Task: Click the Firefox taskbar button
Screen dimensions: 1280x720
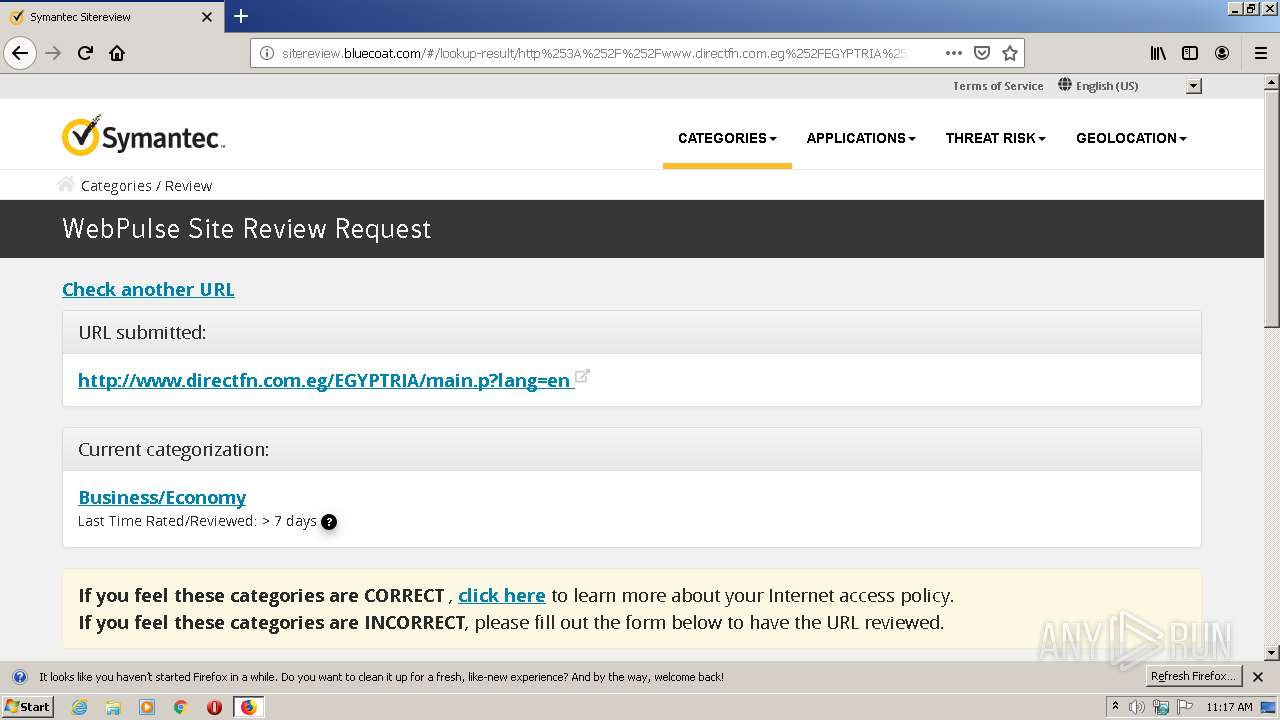Action: [x=248, y=707]
